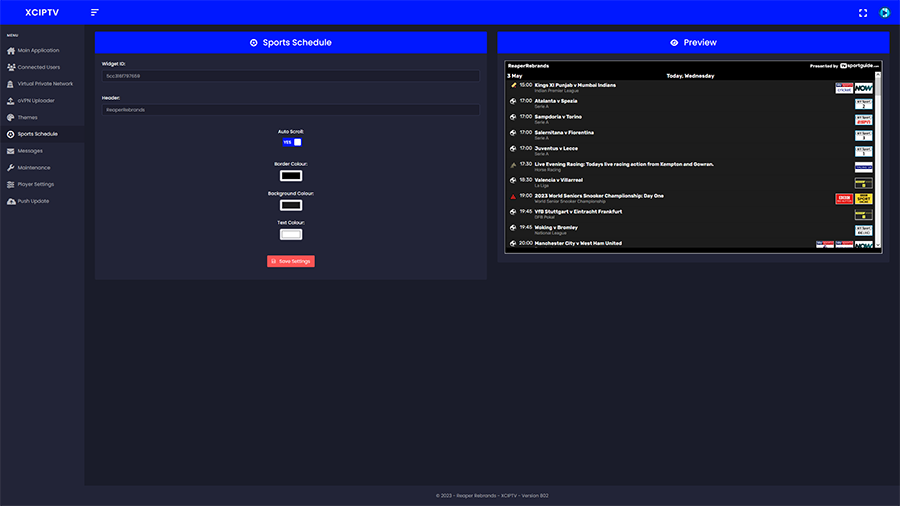The width and height of the screenshot is (900, 506).
Task: Open the user profile avatar
Action: [x=885, y=13]
